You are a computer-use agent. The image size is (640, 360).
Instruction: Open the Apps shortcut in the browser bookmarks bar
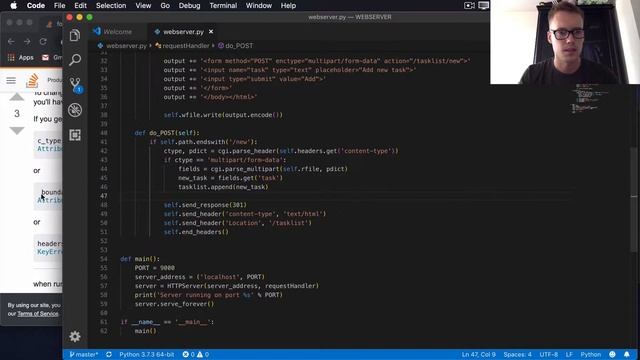tap(21, 58)
